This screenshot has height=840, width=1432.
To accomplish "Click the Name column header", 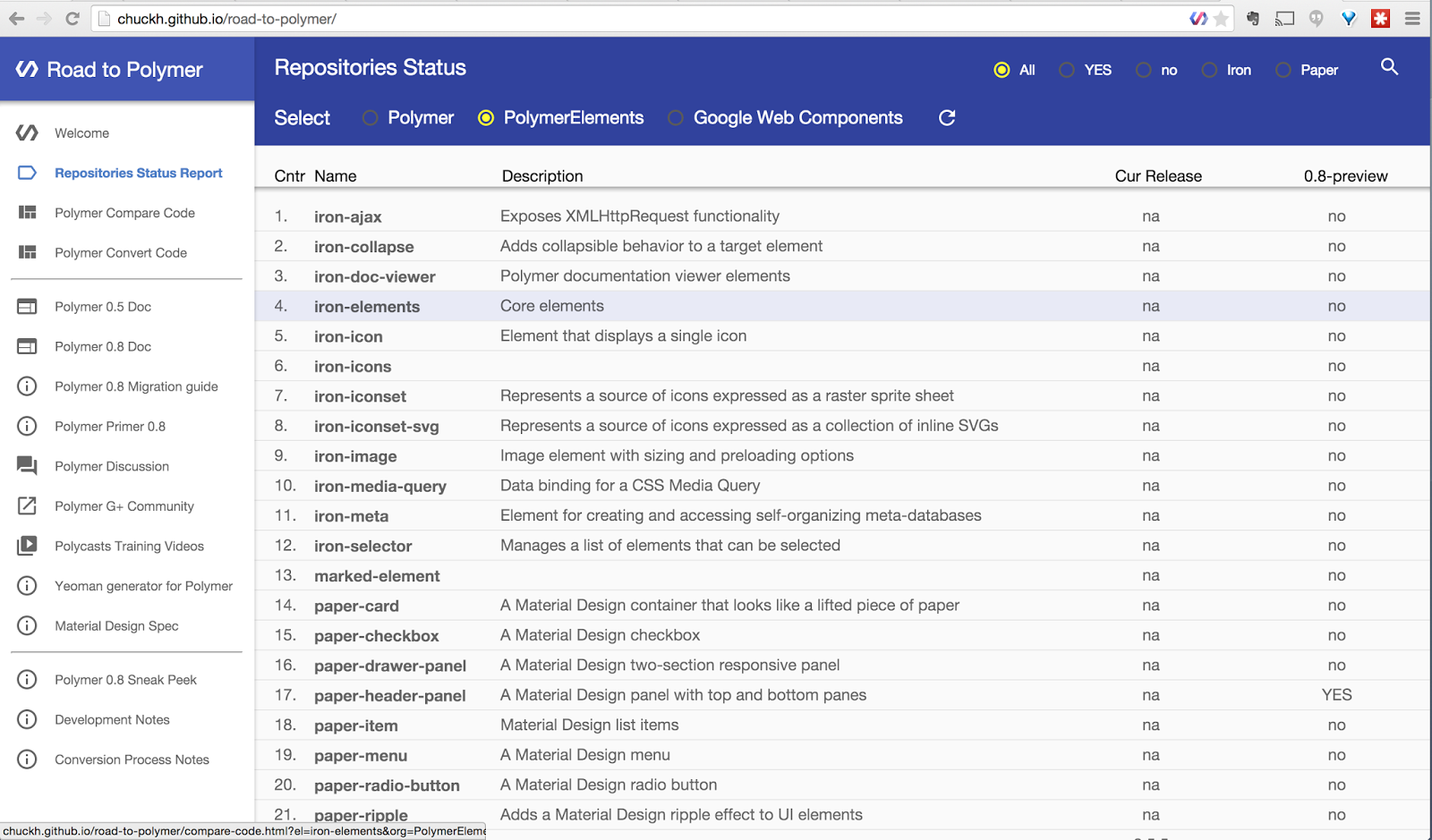I will click(336, 176).
